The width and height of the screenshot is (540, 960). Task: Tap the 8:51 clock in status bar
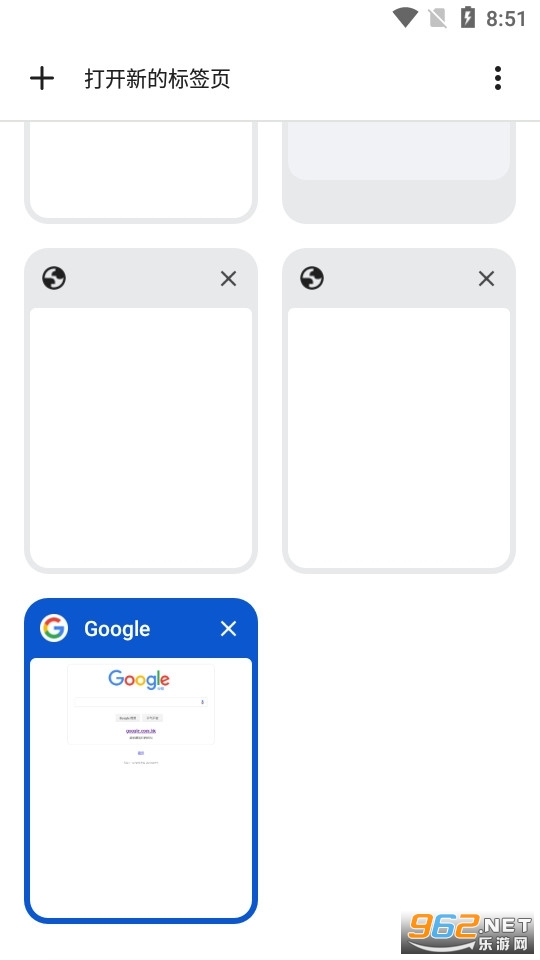coord(506,18)
